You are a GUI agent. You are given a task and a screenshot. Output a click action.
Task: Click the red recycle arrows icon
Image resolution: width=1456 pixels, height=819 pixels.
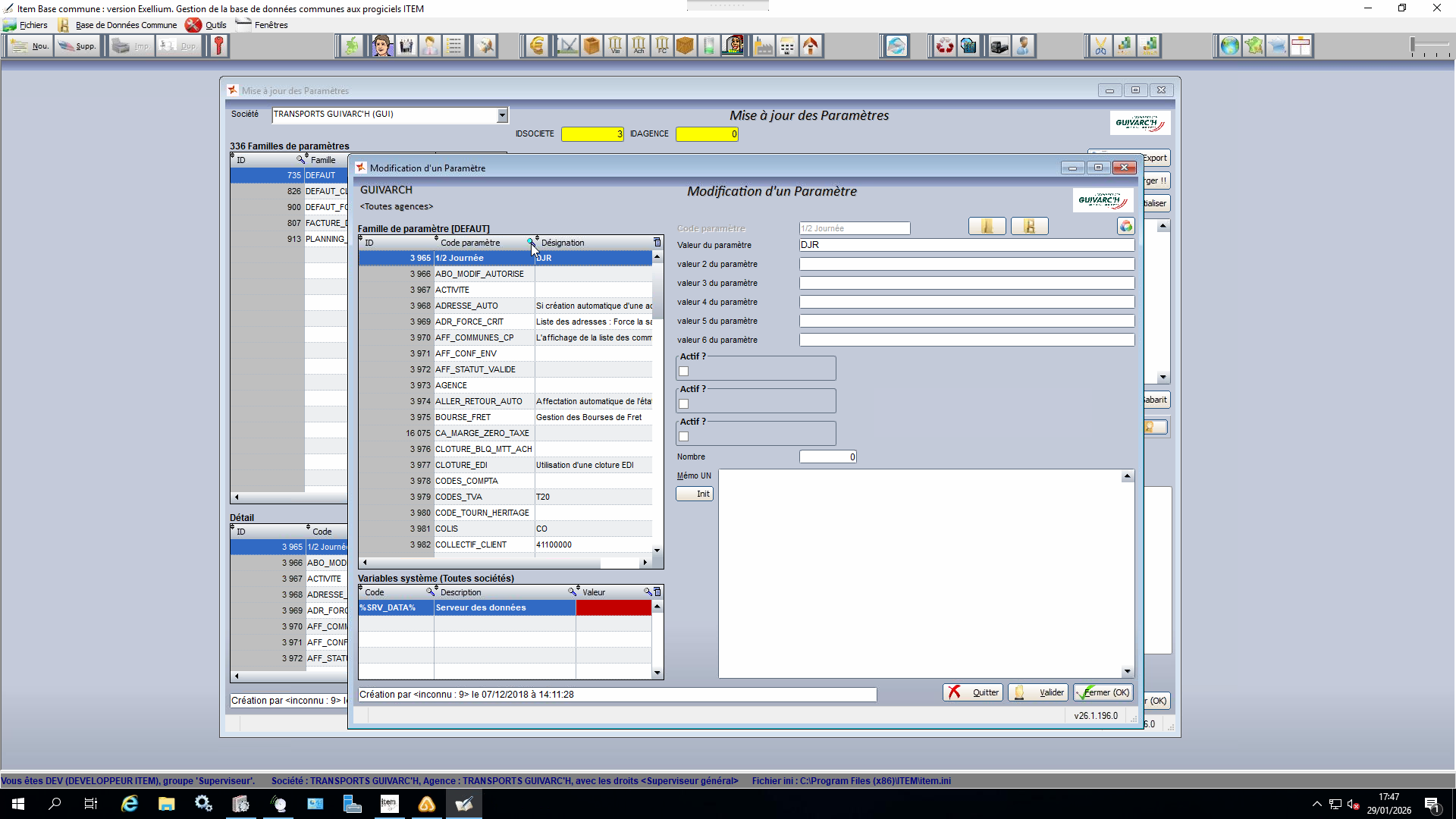944,46
